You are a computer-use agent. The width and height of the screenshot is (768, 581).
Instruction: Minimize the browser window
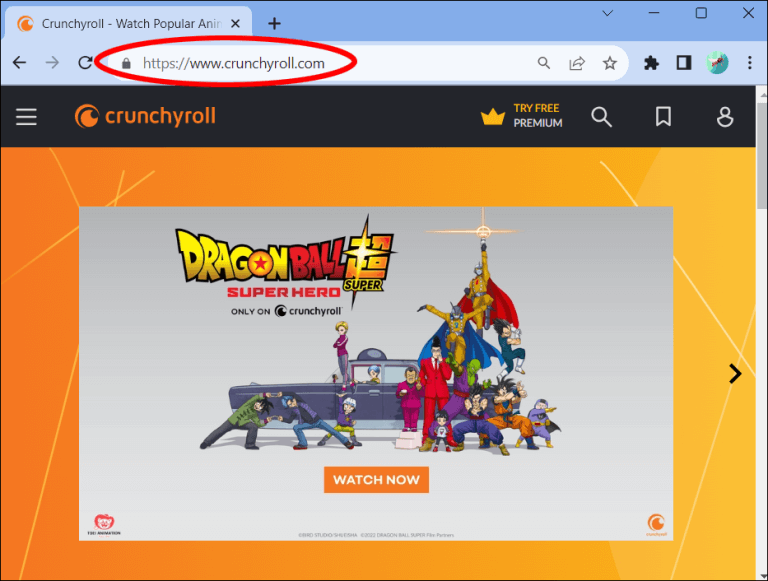pyautogui.click(x=654, y=13)
